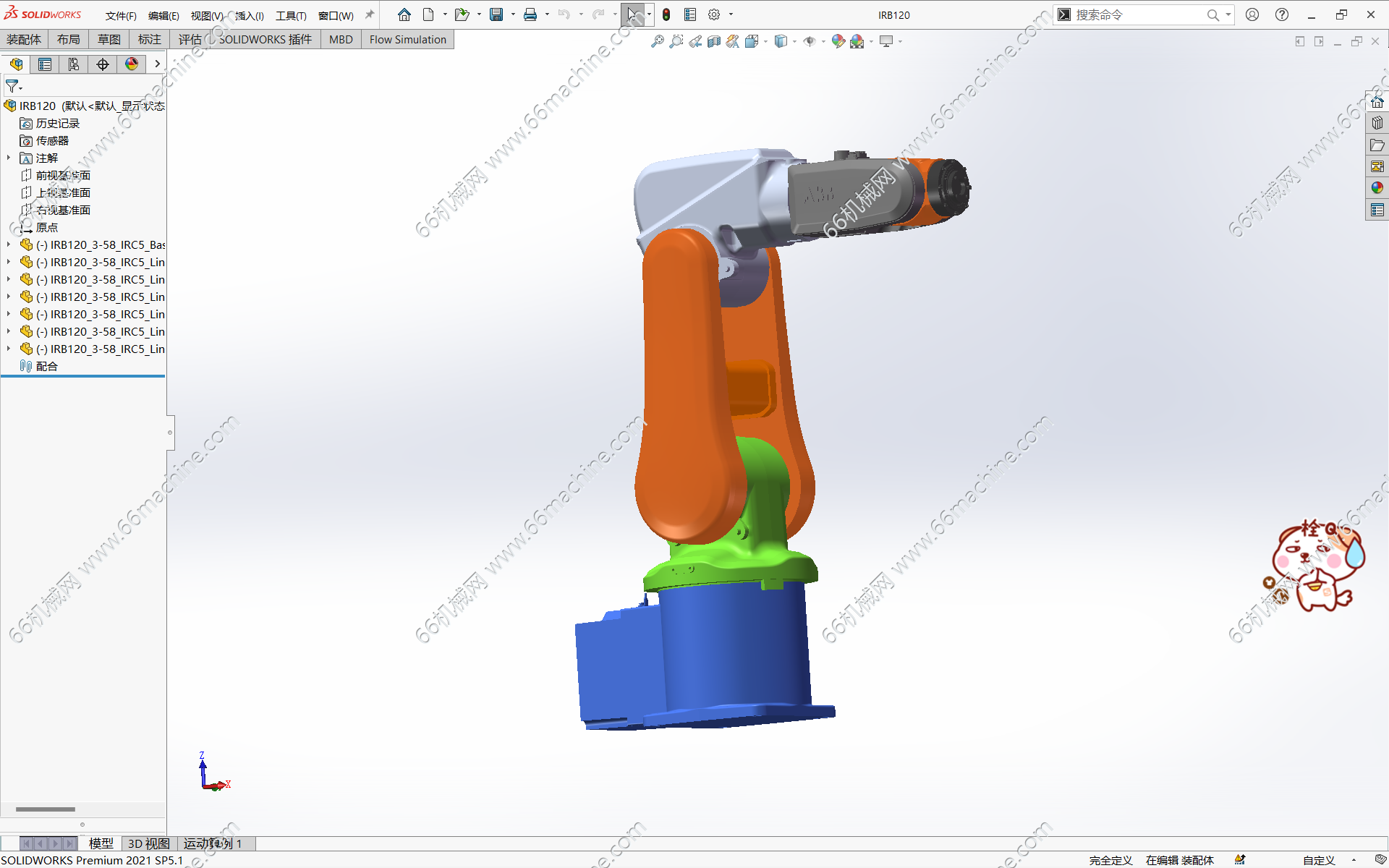Switch to FeatureManager design tree tab
This screenshot has width=1389, height=868.
[x=16, y=64]
